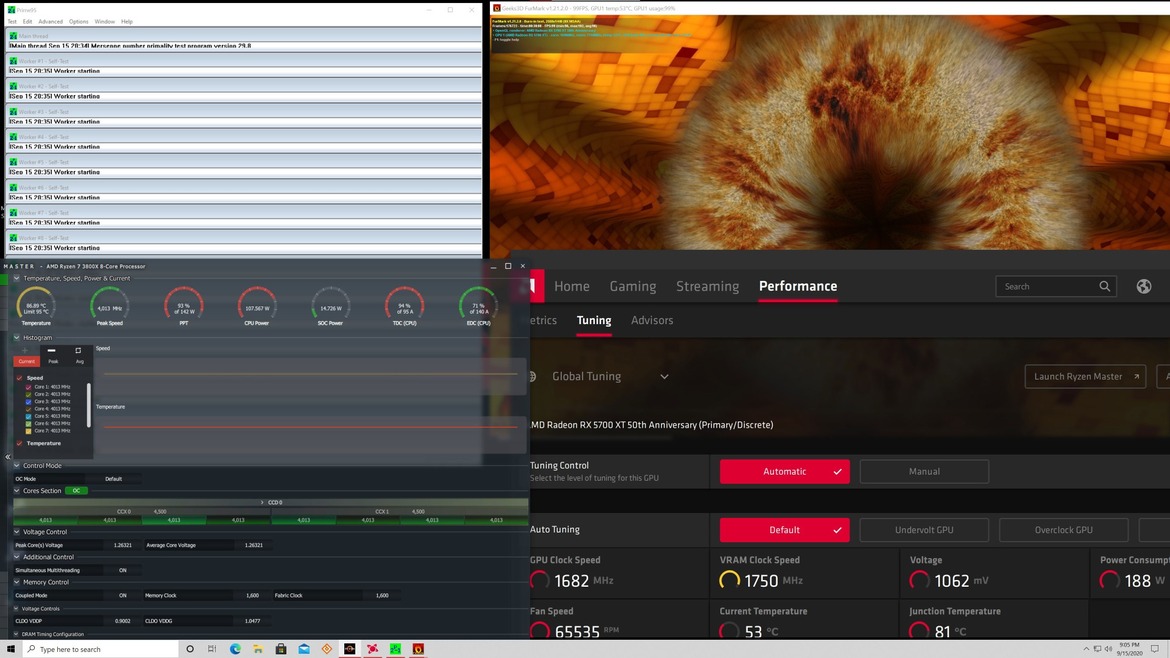1170x658 pixels.
Task: Select Manual tuning control
Action: (x=924, y=471)
